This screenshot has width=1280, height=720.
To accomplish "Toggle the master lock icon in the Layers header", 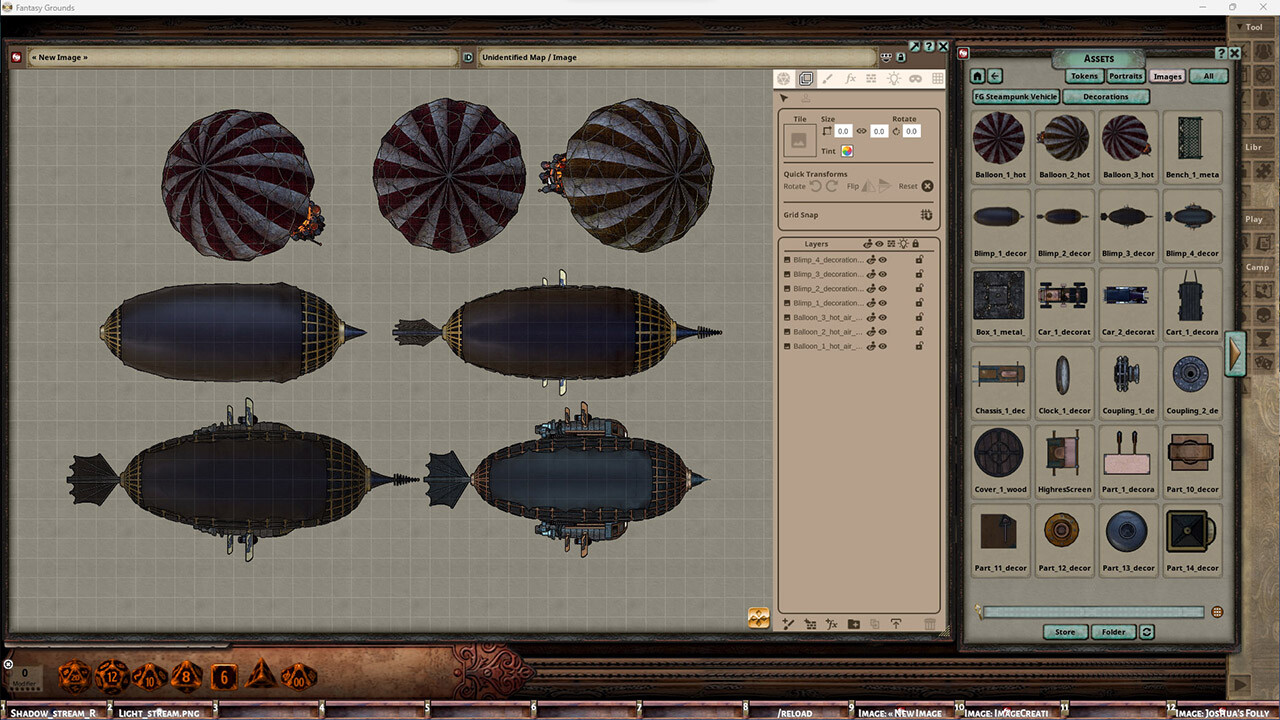I will coord(916,243).
